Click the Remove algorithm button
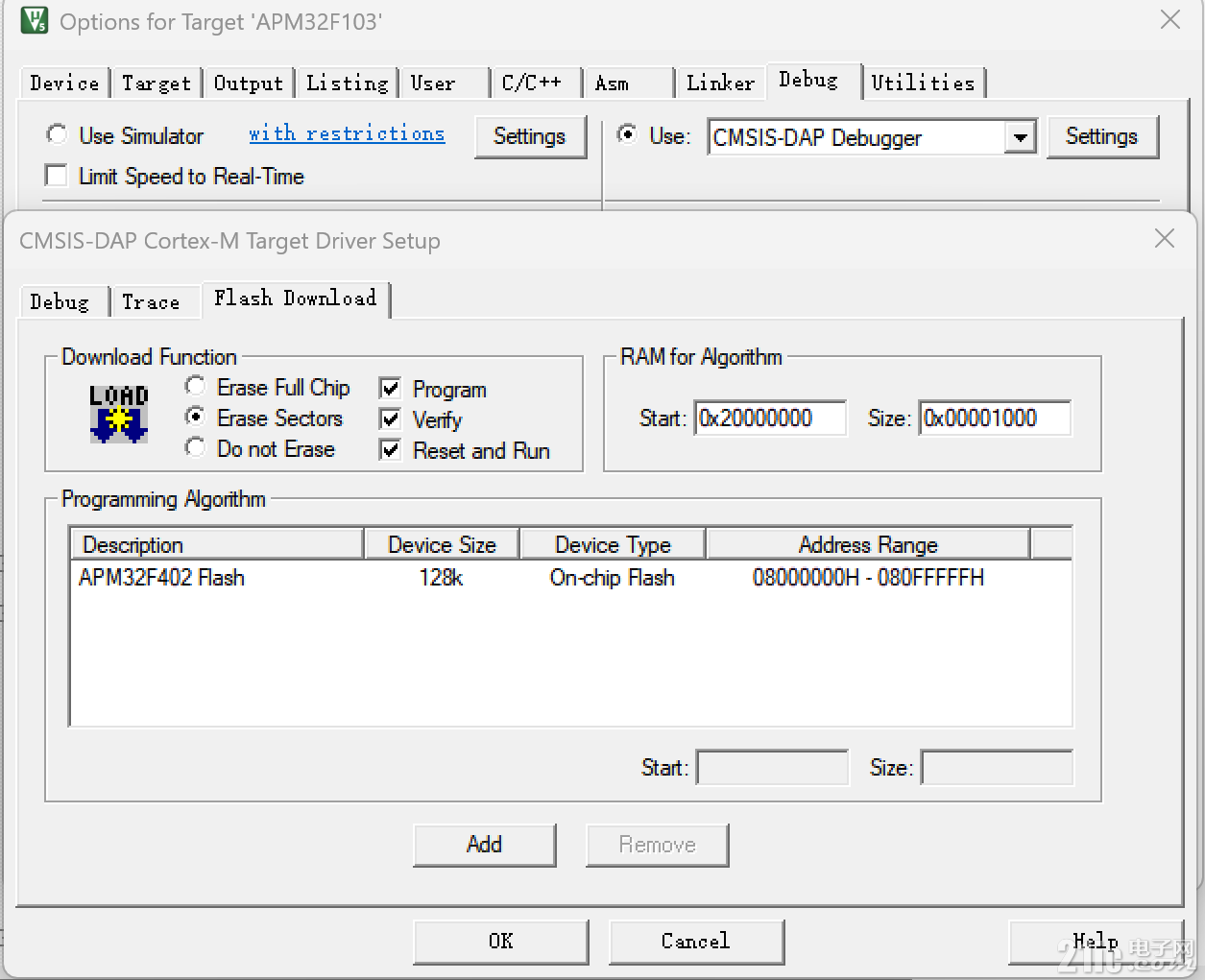 coord(657,845)
